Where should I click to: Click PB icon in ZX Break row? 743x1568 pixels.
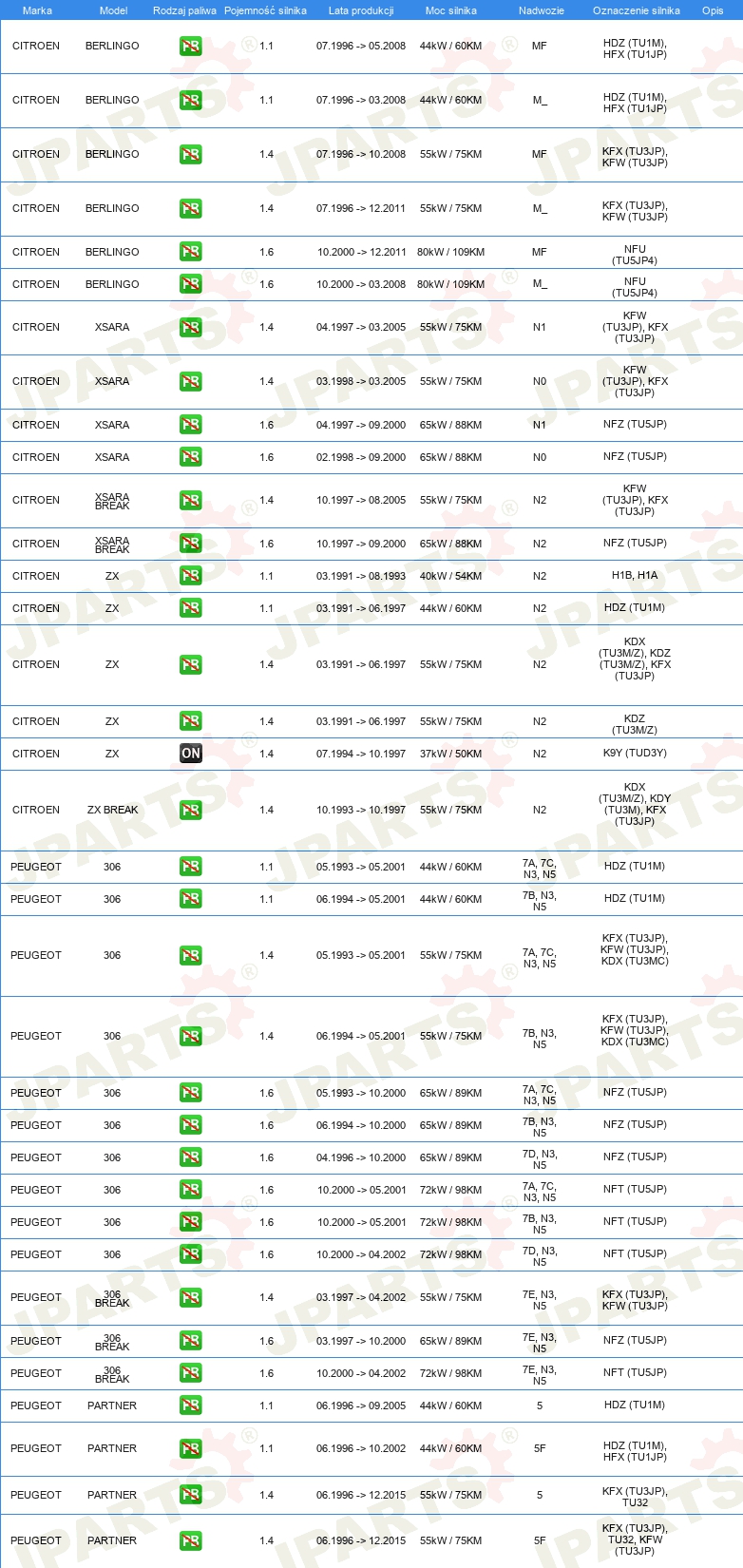[x=191, y=810]
